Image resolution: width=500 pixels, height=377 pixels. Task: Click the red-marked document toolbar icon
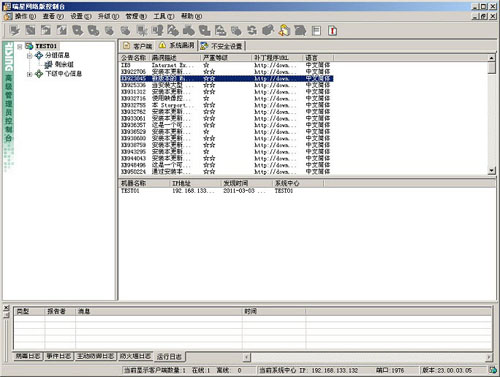(x=332, y=31)
